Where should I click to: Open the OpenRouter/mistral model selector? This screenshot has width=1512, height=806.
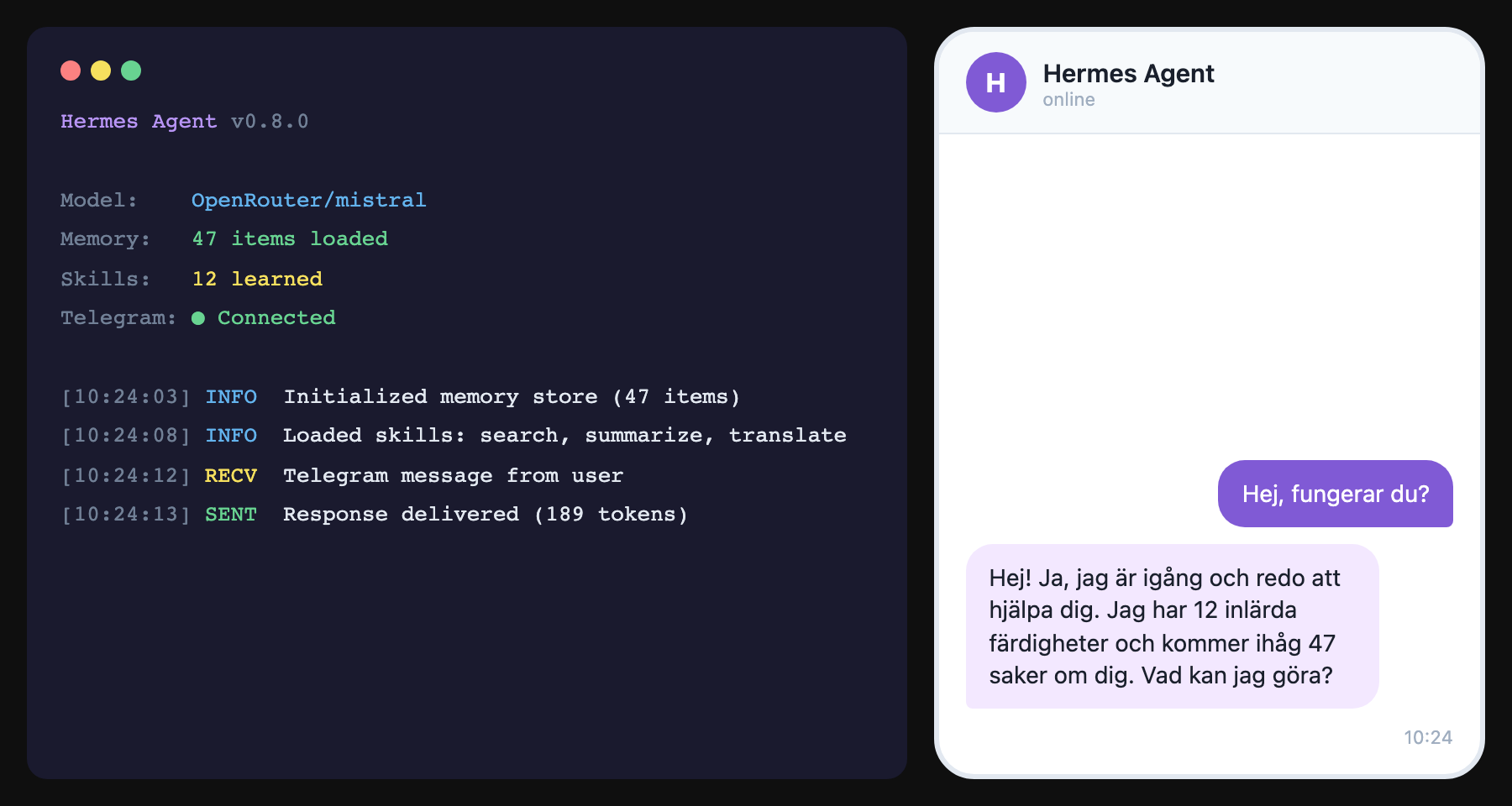click(308, 200)
